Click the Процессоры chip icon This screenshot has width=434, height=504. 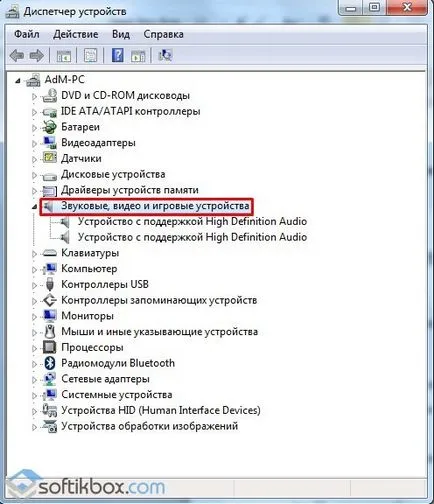50,347
